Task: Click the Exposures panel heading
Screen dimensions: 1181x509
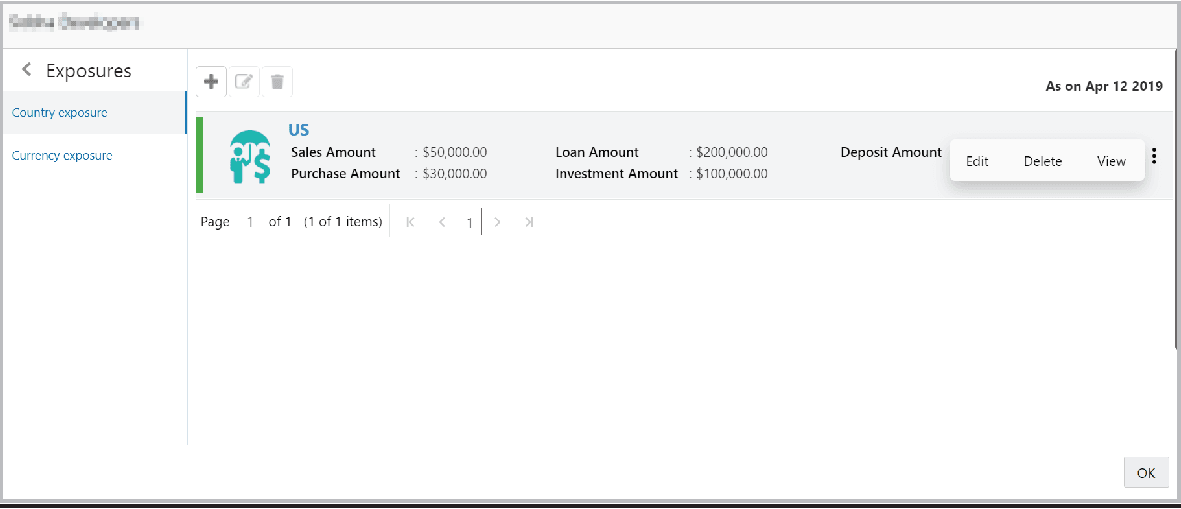Action: pyautogui.click(x=88, y=71)
